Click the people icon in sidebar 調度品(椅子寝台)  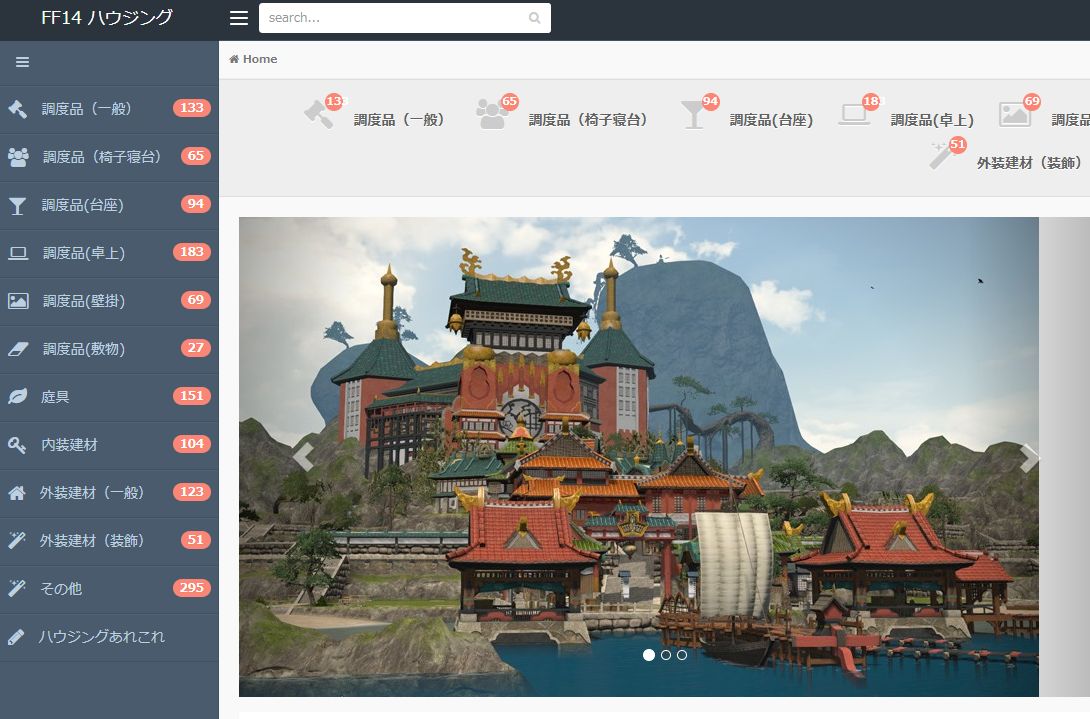(18, 156)
